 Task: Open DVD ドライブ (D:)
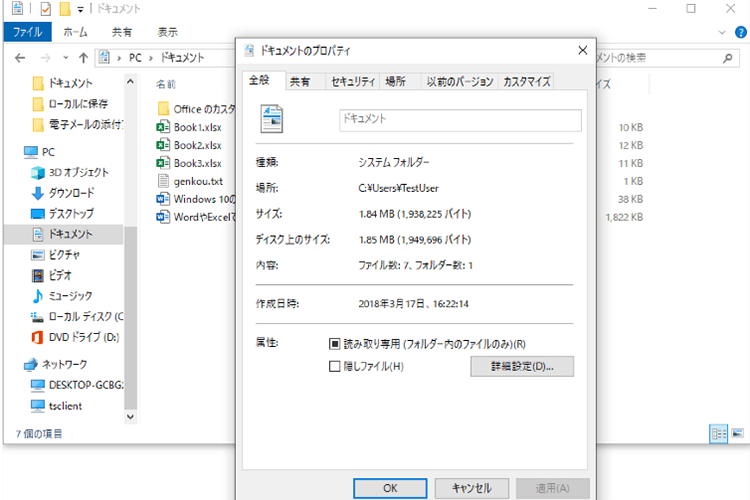pos(75,337)
